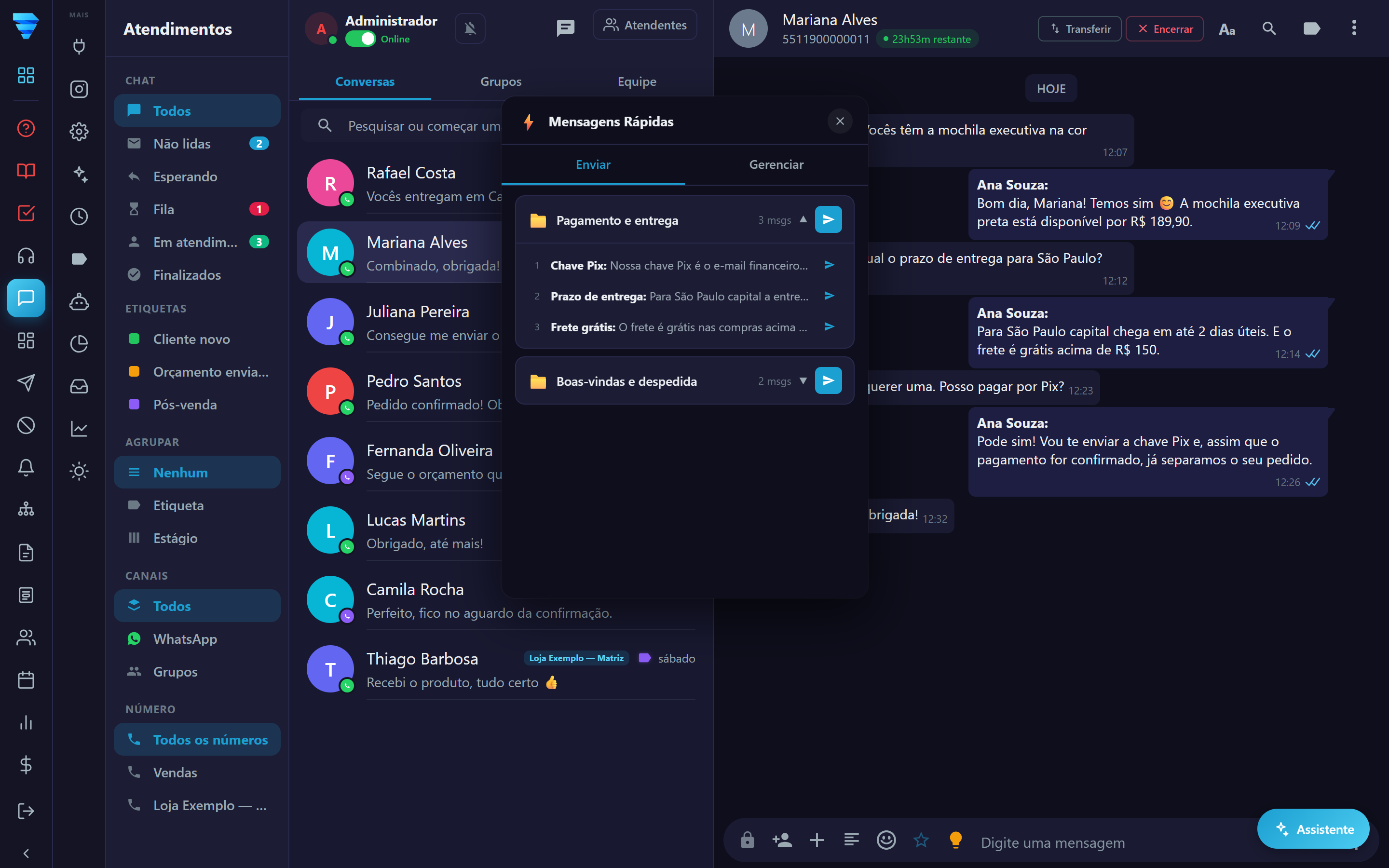The width and height of the screenshot is (1389, 868).
Task: Switch to the Grupos tab
Action: 501,81
